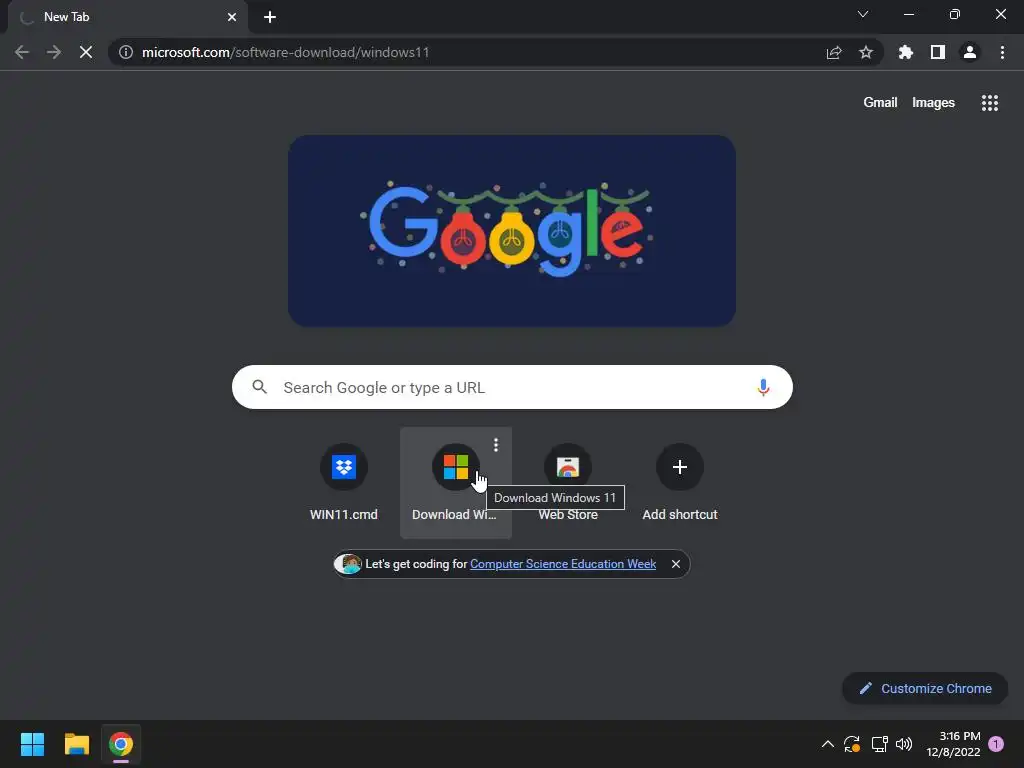
Task: Start voice search with the microphone
Action: 763,387
